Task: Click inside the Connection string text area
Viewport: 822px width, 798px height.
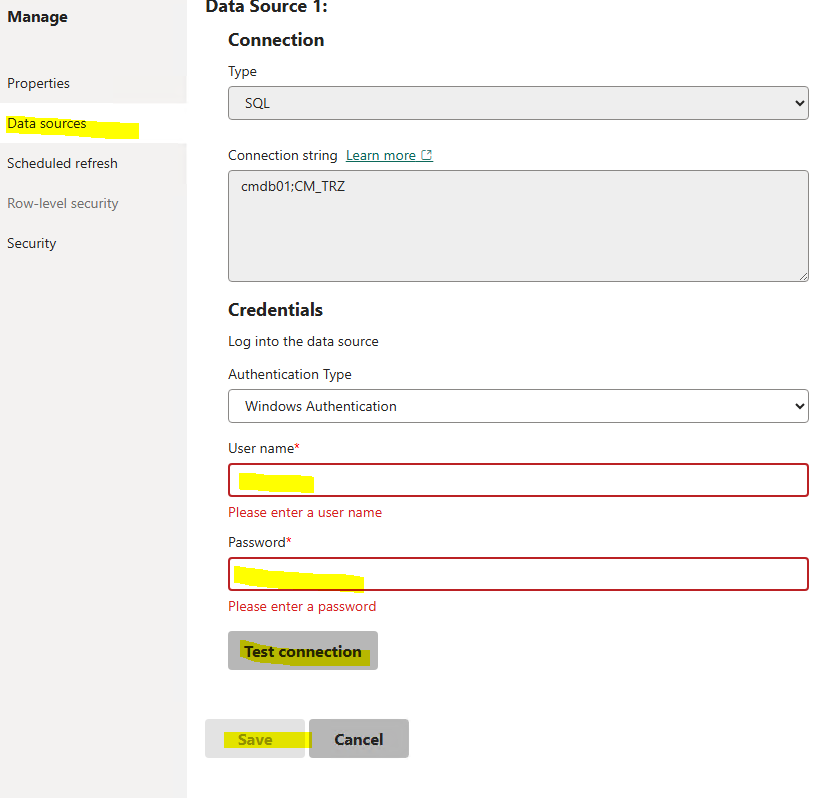Action: (518, 226)
